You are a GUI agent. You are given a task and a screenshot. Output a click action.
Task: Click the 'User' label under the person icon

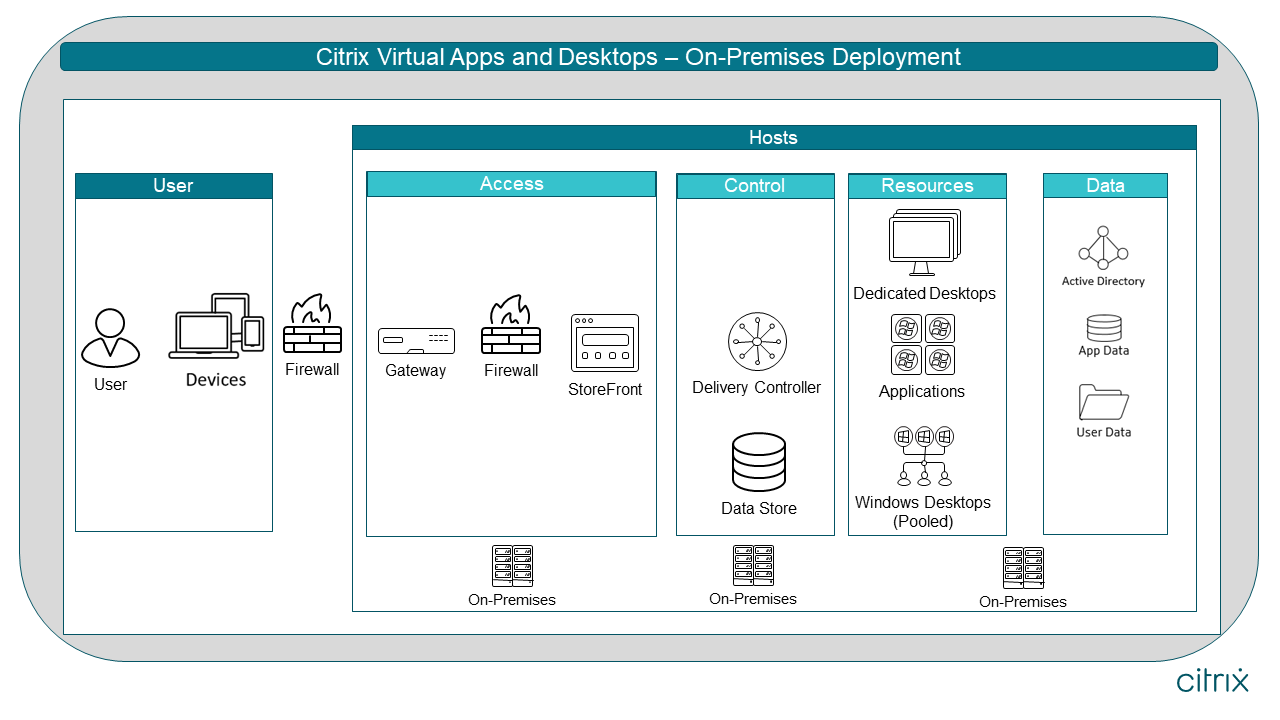pos(110,385)
